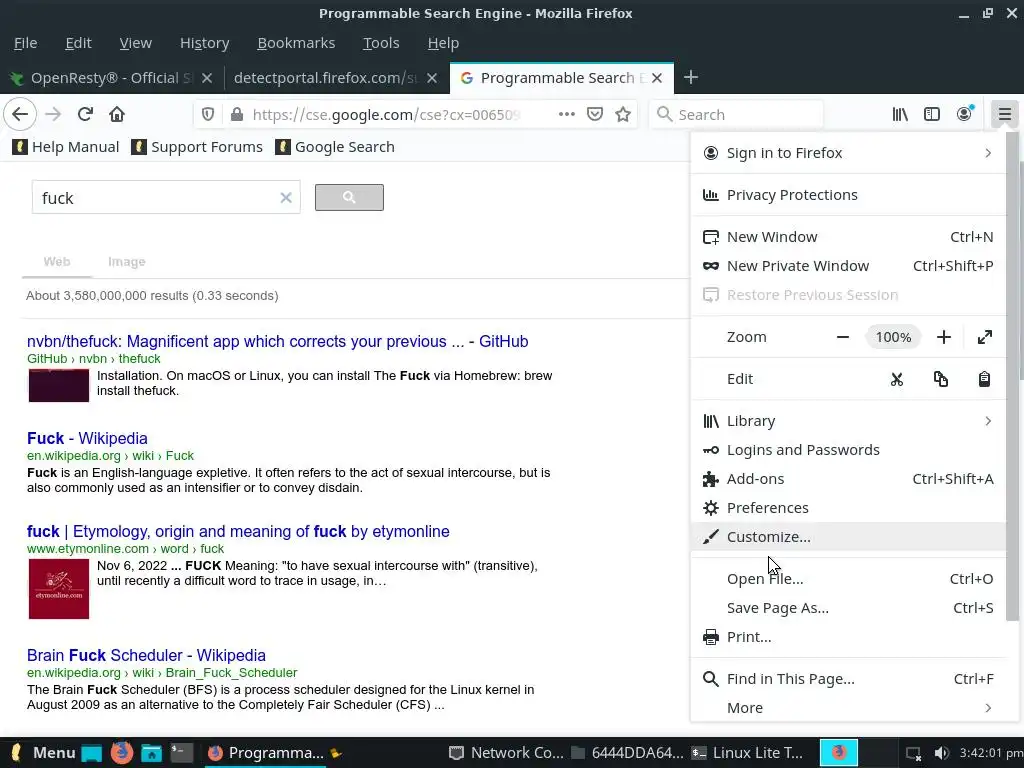Open the Firefox home page icon

click(x=117, y=114)
